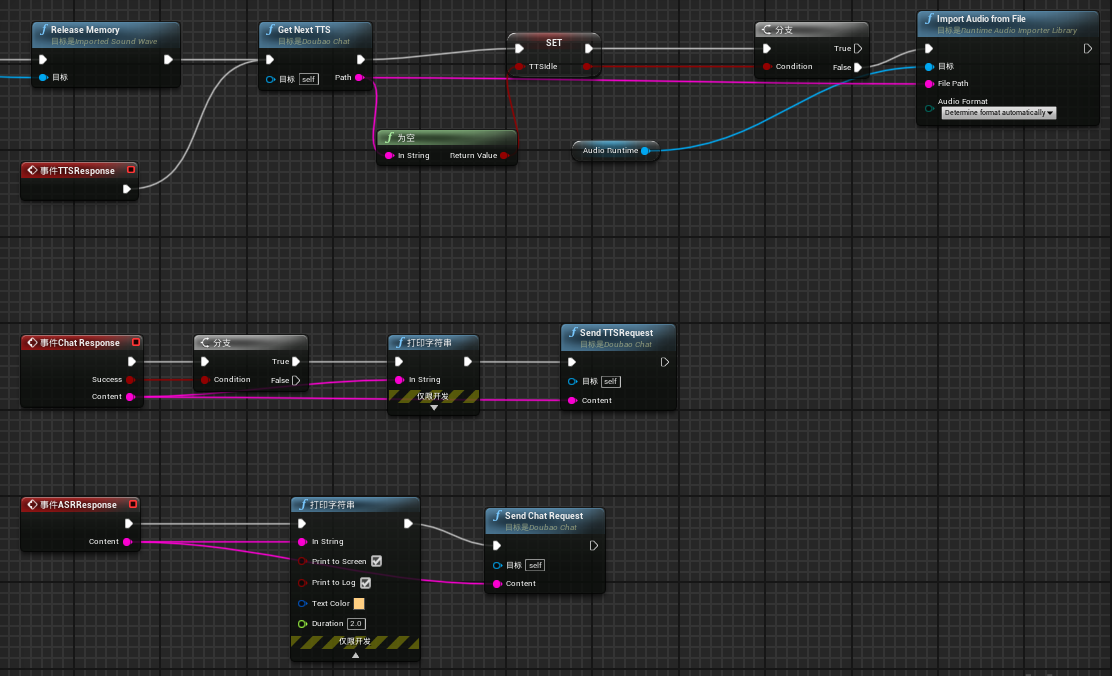Click the ASRResponse event delegate pin
Screen dimensions: 1112x676
pyautogui.click(x=133, y=504)
